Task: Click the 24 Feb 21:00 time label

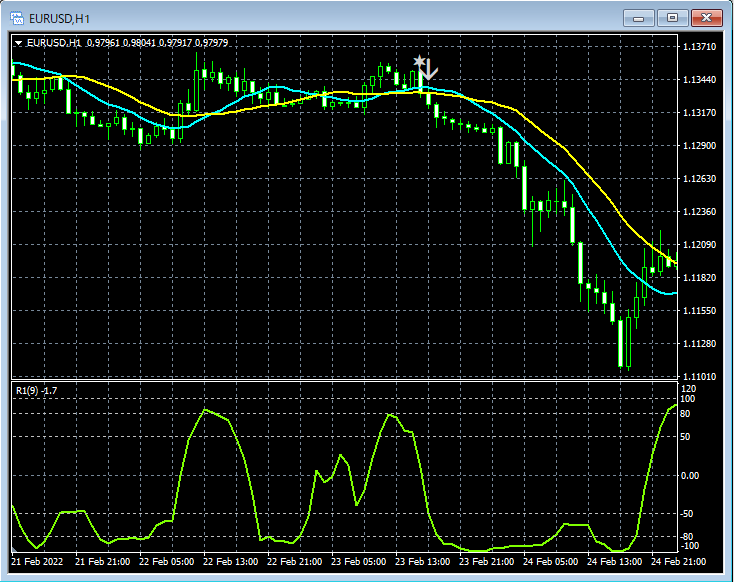Action: point(678,561)
